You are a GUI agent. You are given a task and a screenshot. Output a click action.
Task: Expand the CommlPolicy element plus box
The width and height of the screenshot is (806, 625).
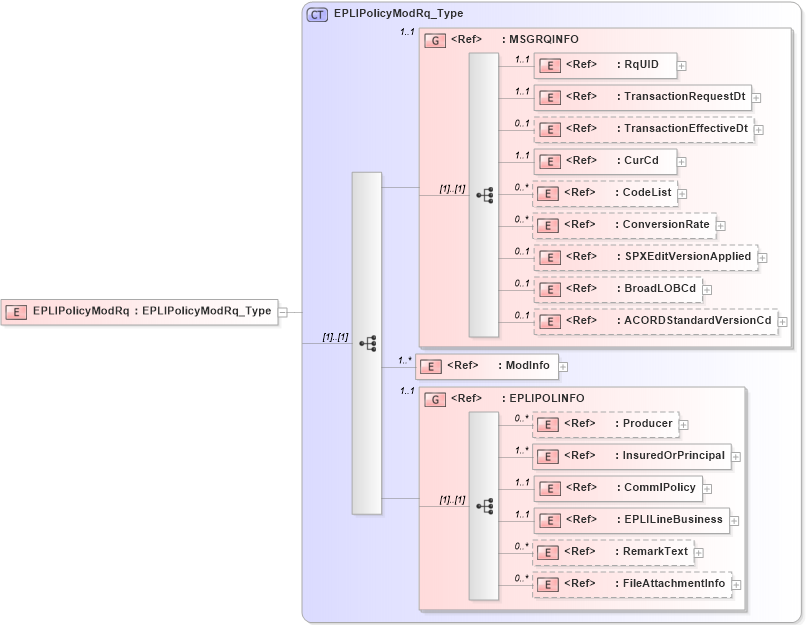(x=706, y=488)
